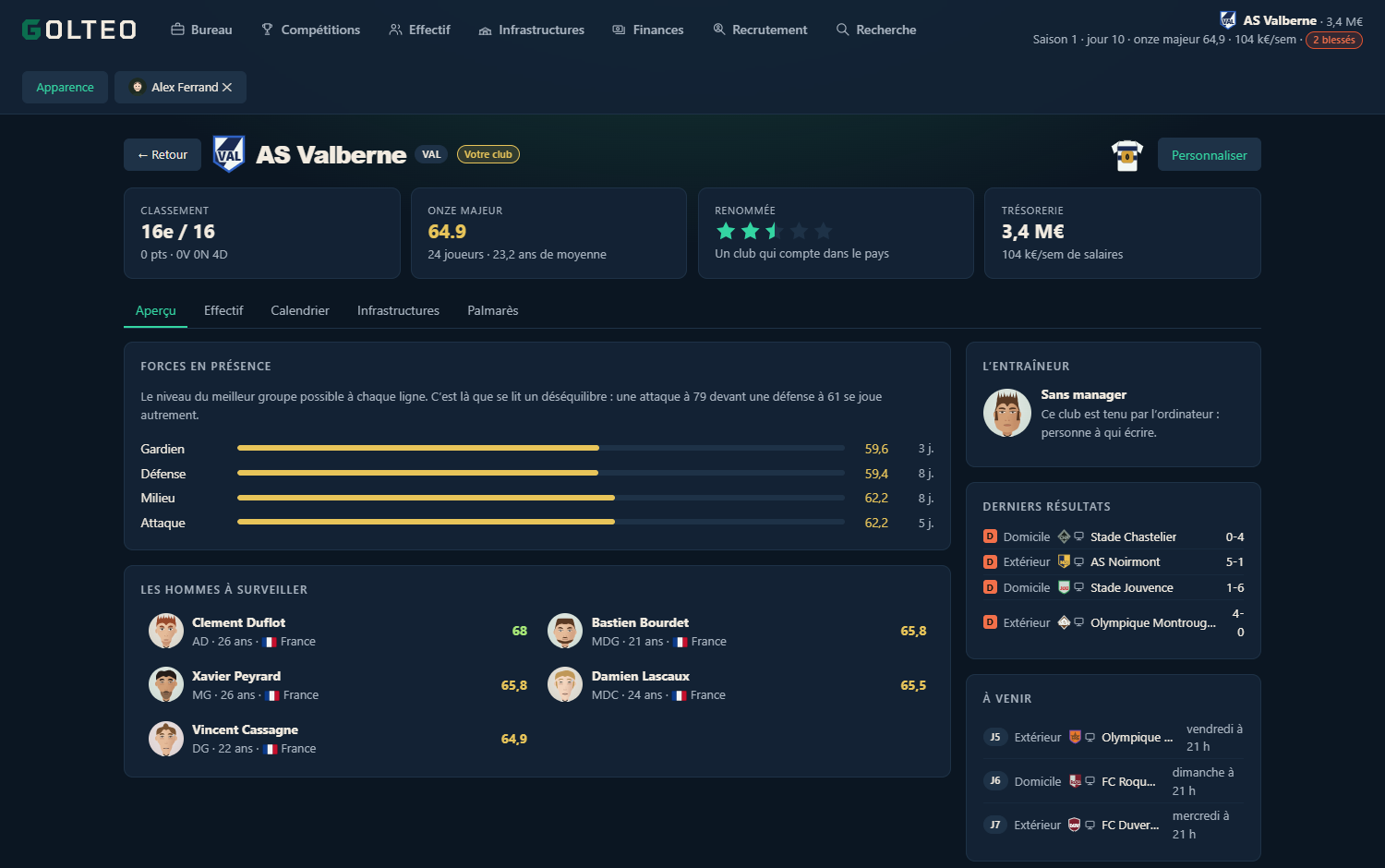This screenshot has width=1385, height=868.
Task: Switch to the Effectif tab
Action: pos(223,310)
